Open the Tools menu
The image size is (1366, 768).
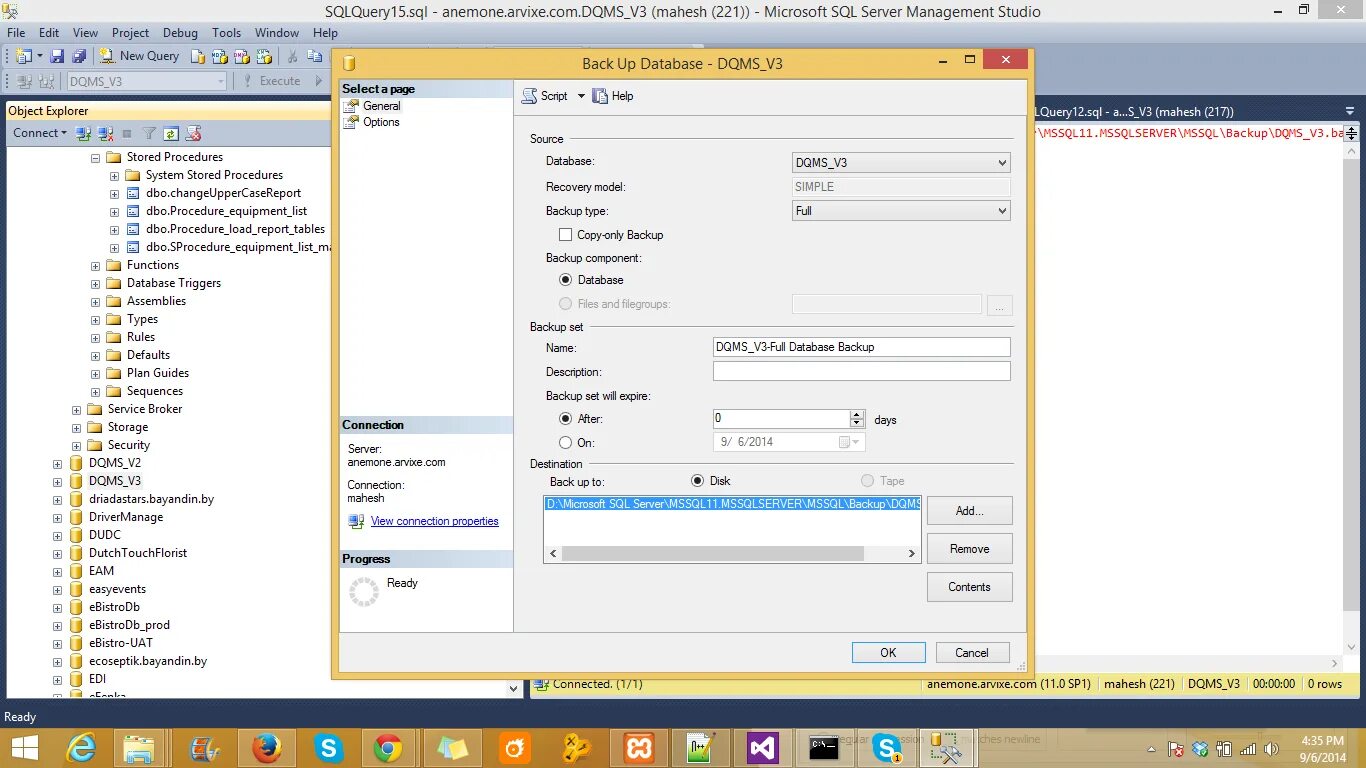pyautogui.click(x=227, y=33)
